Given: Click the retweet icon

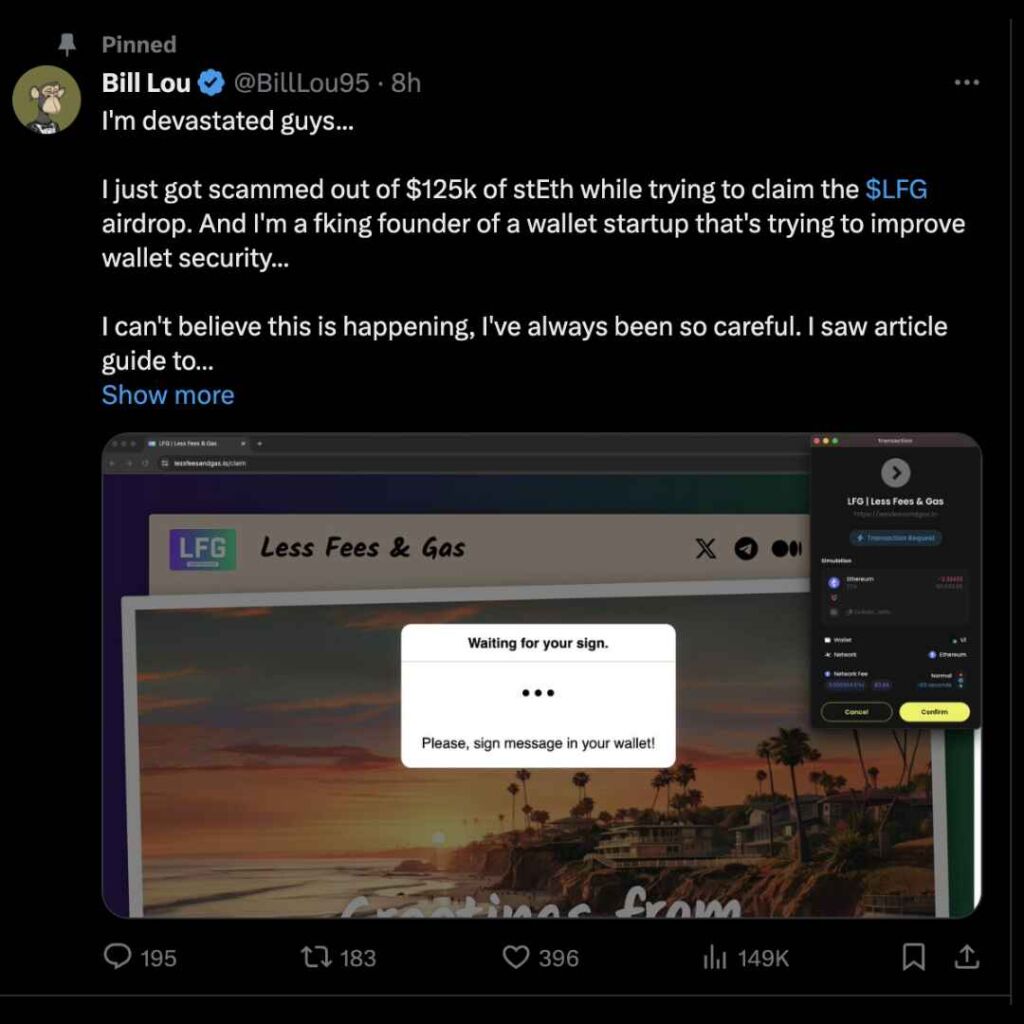Looking at the screenshot, I should [x=315, y=957].
